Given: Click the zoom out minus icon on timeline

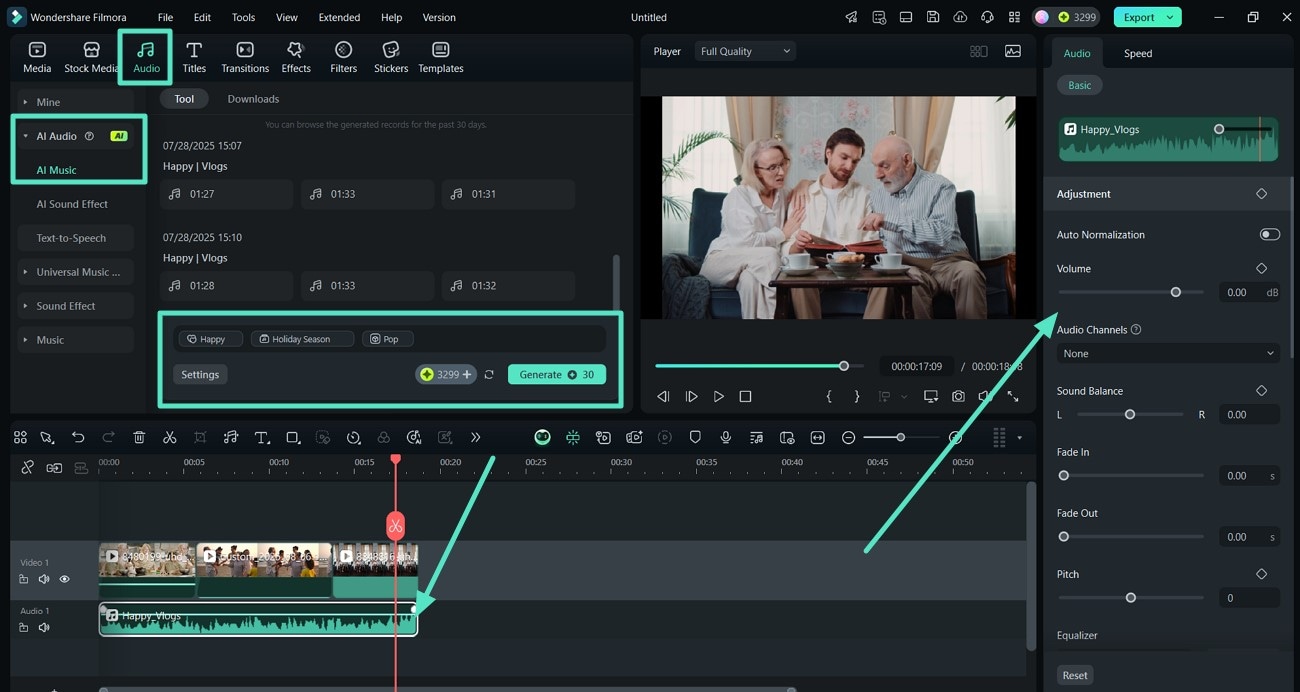Looking at the screenshot, I should [848, 437].
